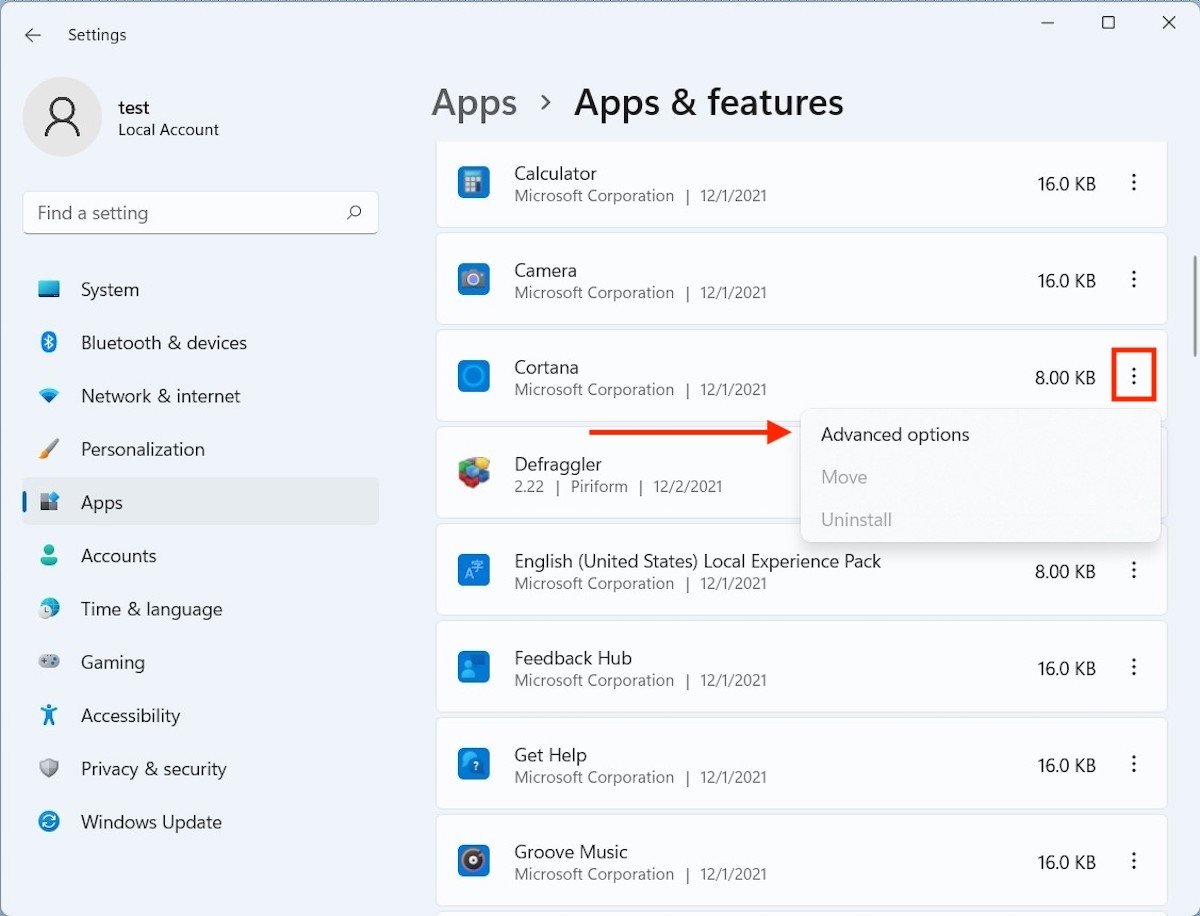Click the Camera app name
1200x916 pixels.
point(545,271)
